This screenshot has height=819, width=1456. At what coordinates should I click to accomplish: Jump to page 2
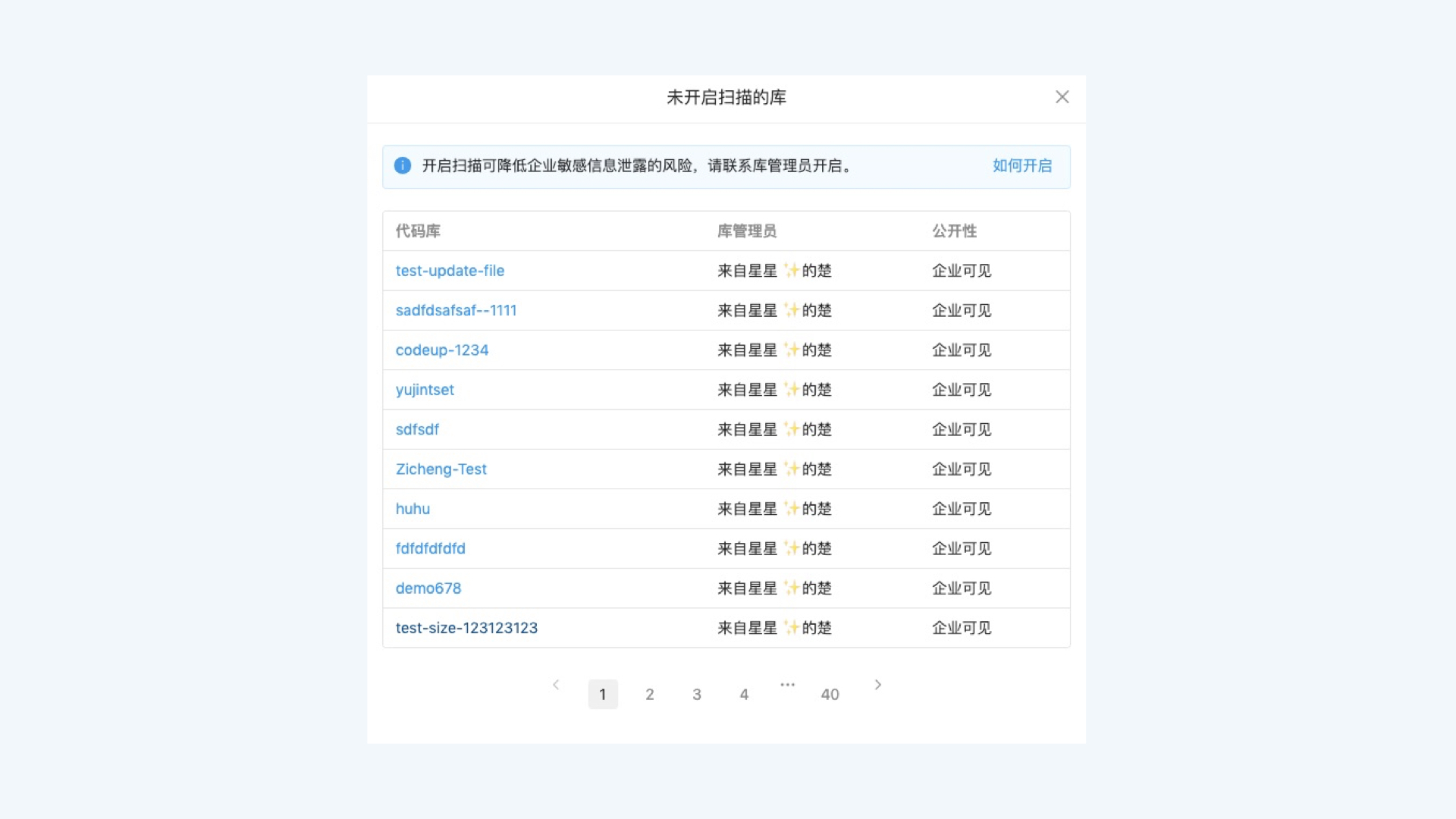click(x=650, y=695)
